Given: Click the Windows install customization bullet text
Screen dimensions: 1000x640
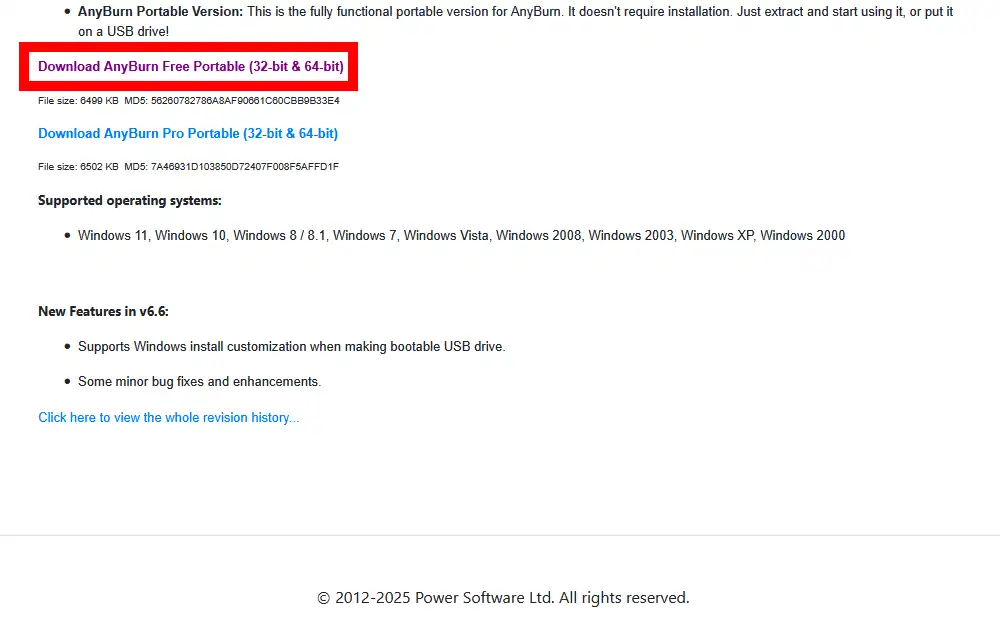Looking at the screenshot, I should pyautogui.click(x=291, y=347).
